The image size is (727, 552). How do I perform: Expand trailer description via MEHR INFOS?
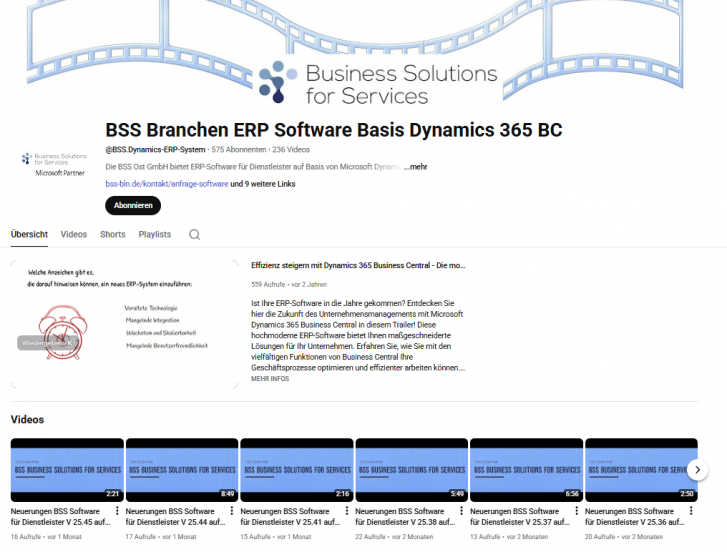(x=270, y=379)
